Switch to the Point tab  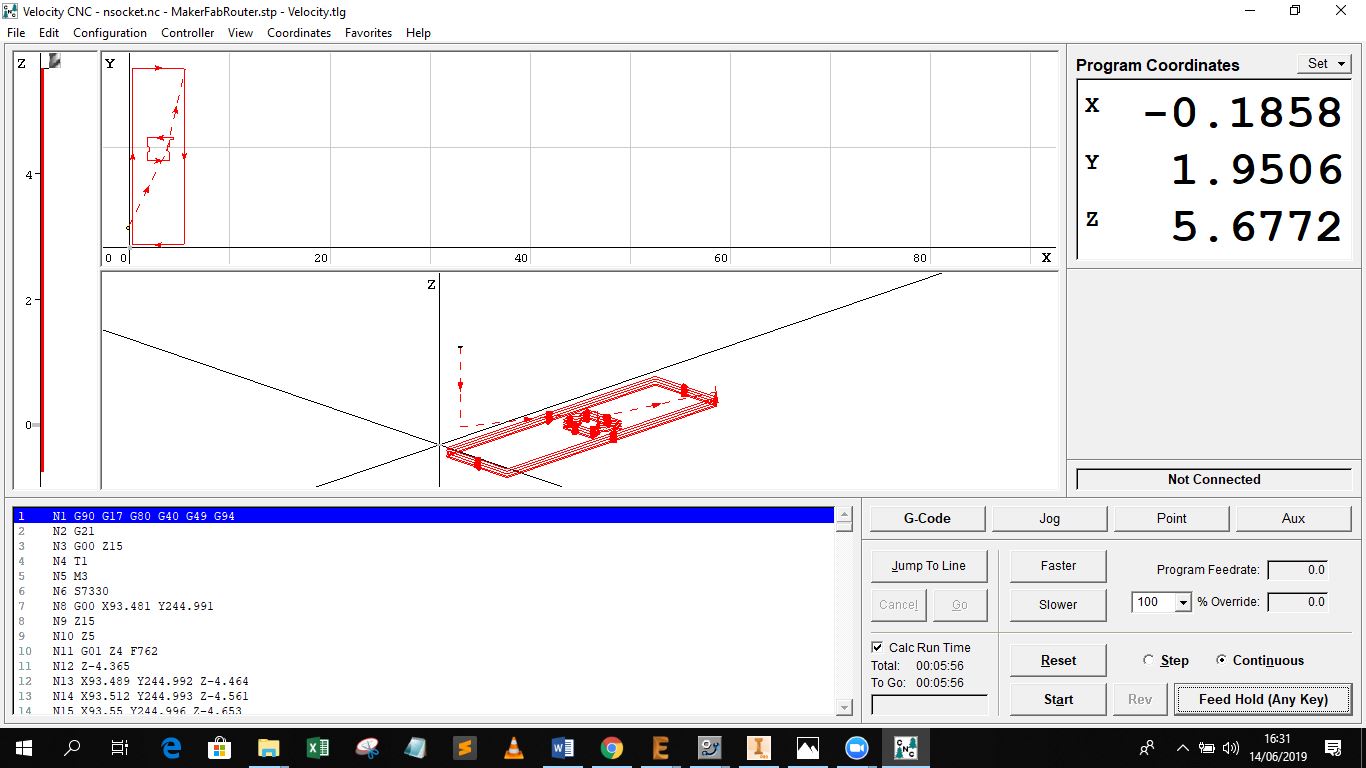click(1171, 518)
